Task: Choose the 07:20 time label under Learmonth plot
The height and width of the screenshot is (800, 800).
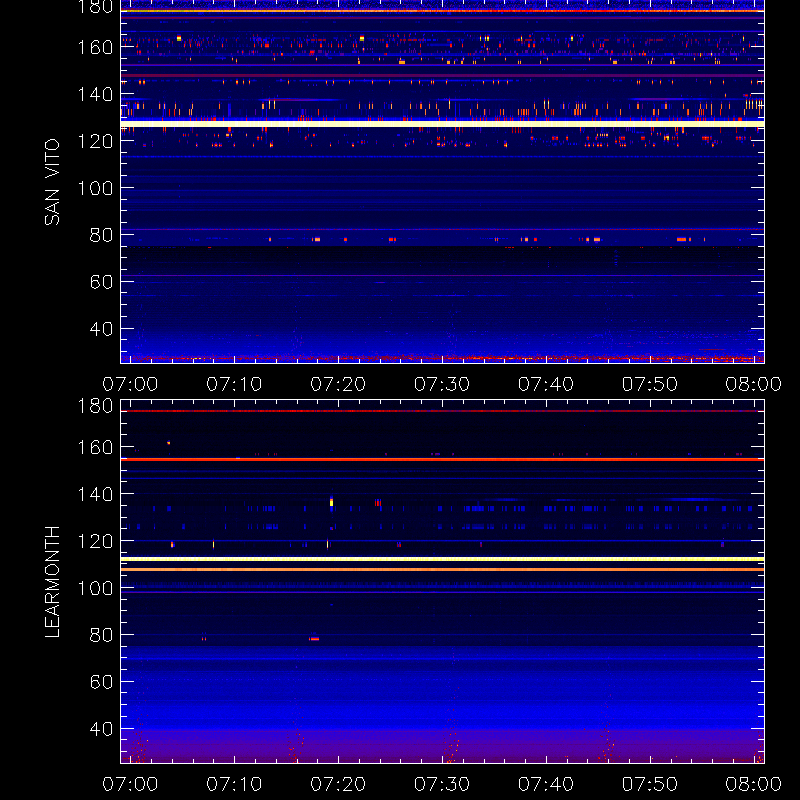Action: pyautogui.click(x=338, y=784)
